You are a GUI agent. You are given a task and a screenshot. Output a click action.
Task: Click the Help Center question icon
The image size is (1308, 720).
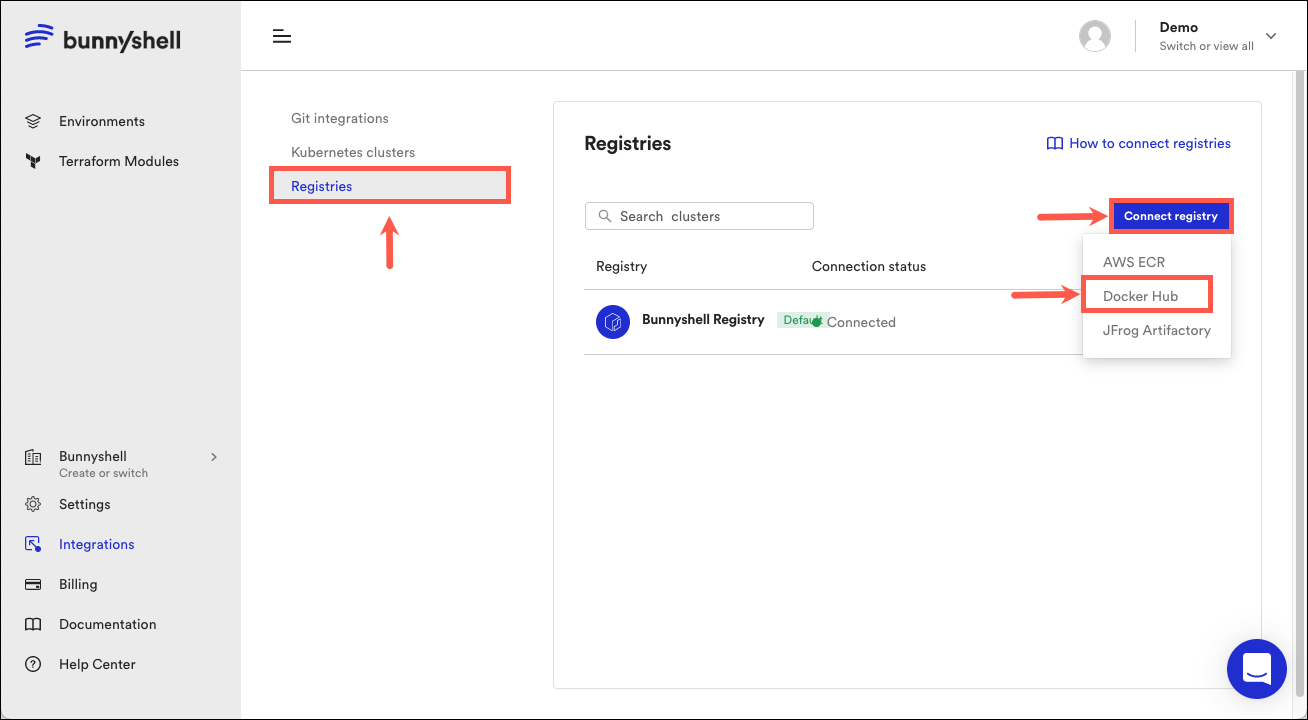pos(33,664)
